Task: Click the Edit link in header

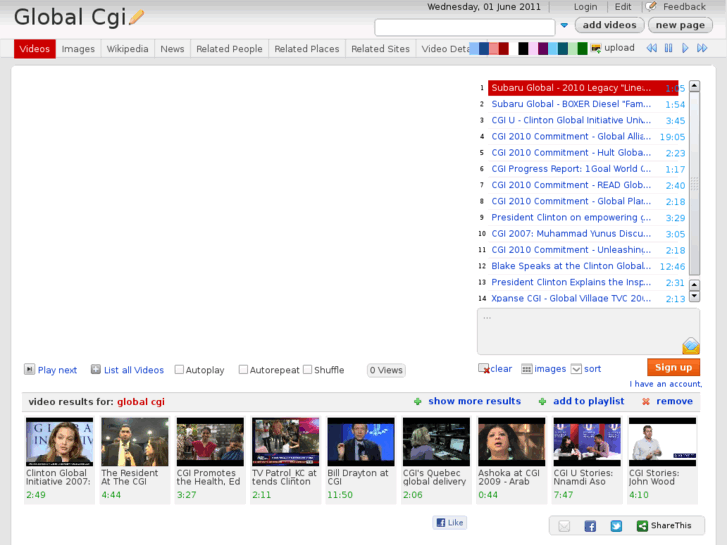Action: (623, 7)
